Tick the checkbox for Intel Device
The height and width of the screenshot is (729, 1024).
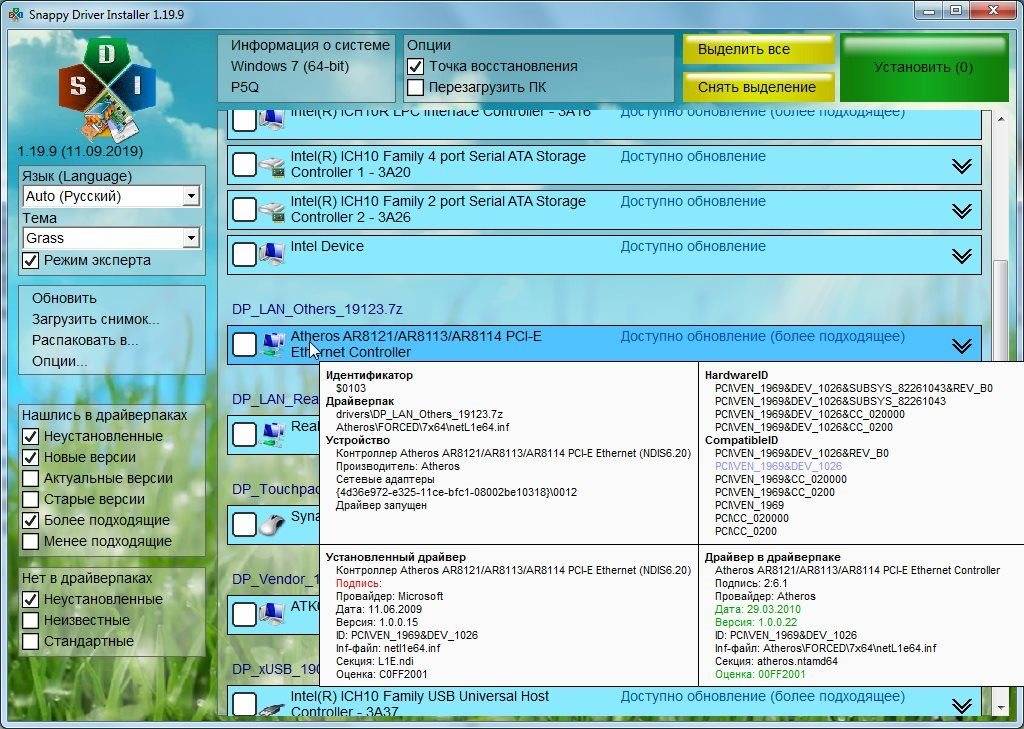click(x=244, y=254)
